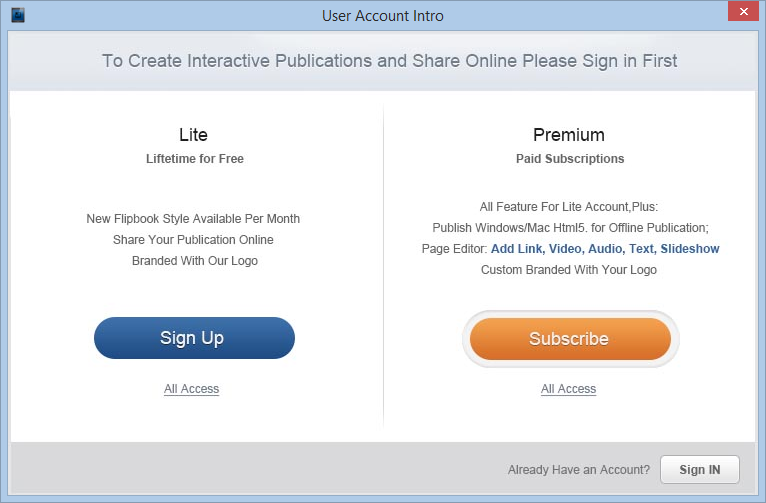Click the blue Audio text
The width and height of the screenshot is (766, 503).
[x=606, y=249]
